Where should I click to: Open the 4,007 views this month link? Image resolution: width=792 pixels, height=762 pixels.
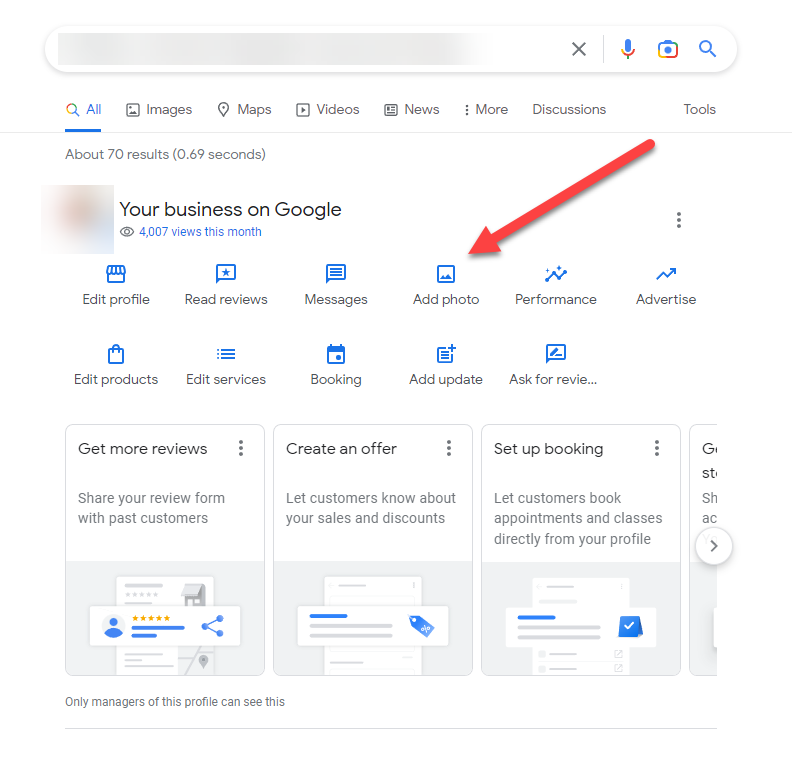click(201, 232)
